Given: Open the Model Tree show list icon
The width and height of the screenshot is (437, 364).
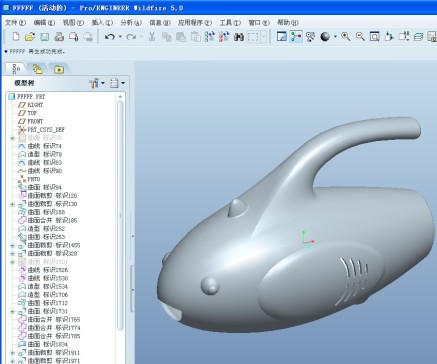Looking at the screenshot, I should 114,83.
